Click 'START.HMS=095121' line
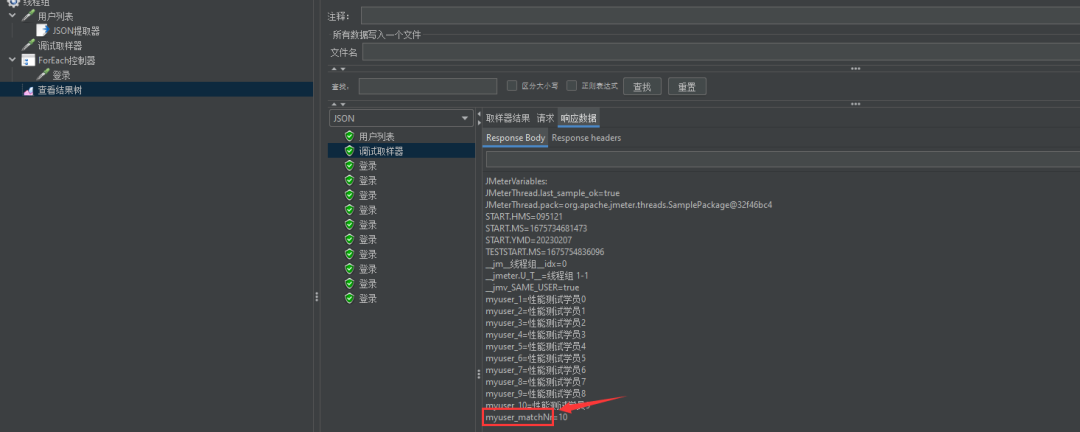This screenshot has height=432, width=1080. point(523,216)
